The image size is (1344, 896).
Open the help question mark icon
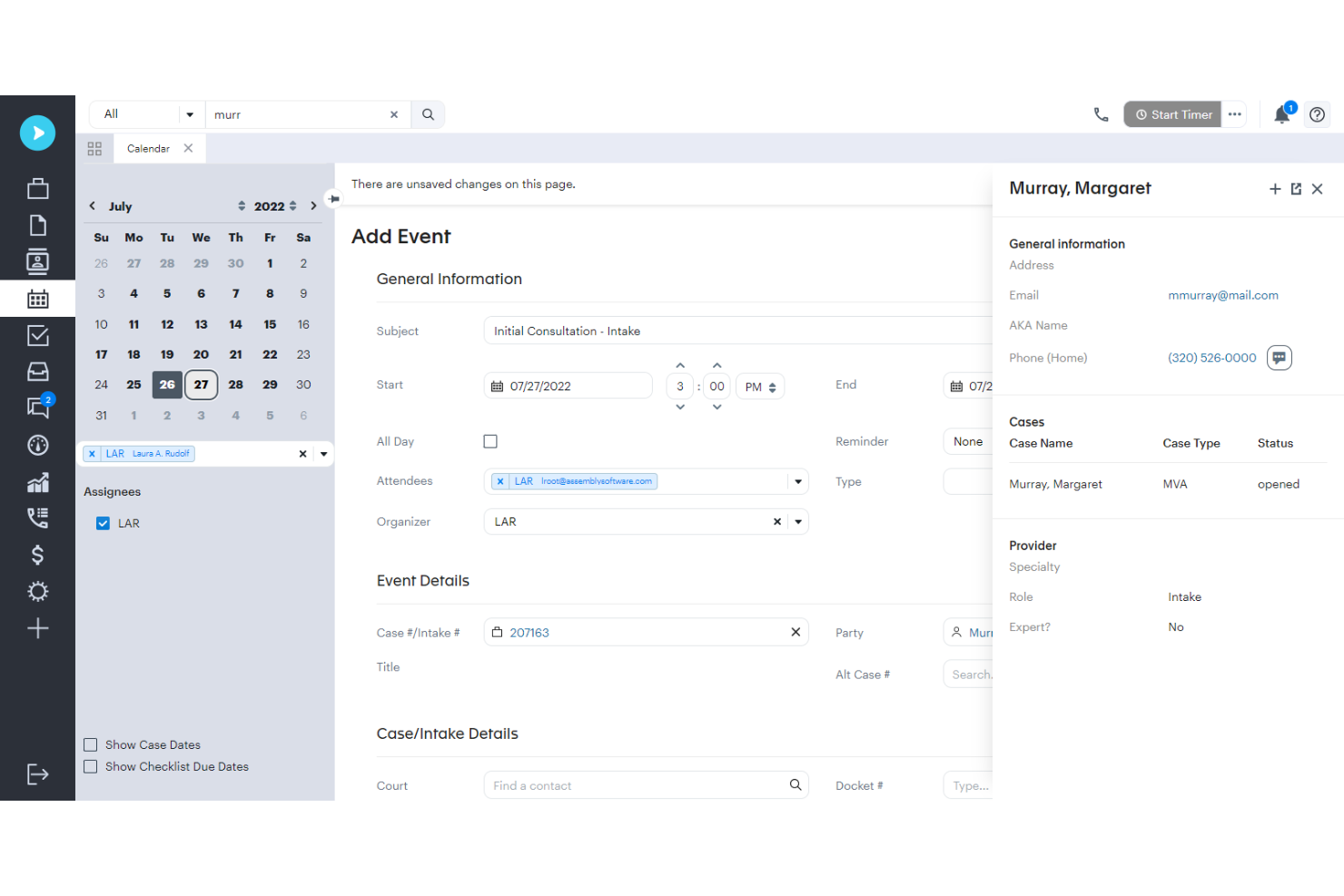pos(1318,114)
